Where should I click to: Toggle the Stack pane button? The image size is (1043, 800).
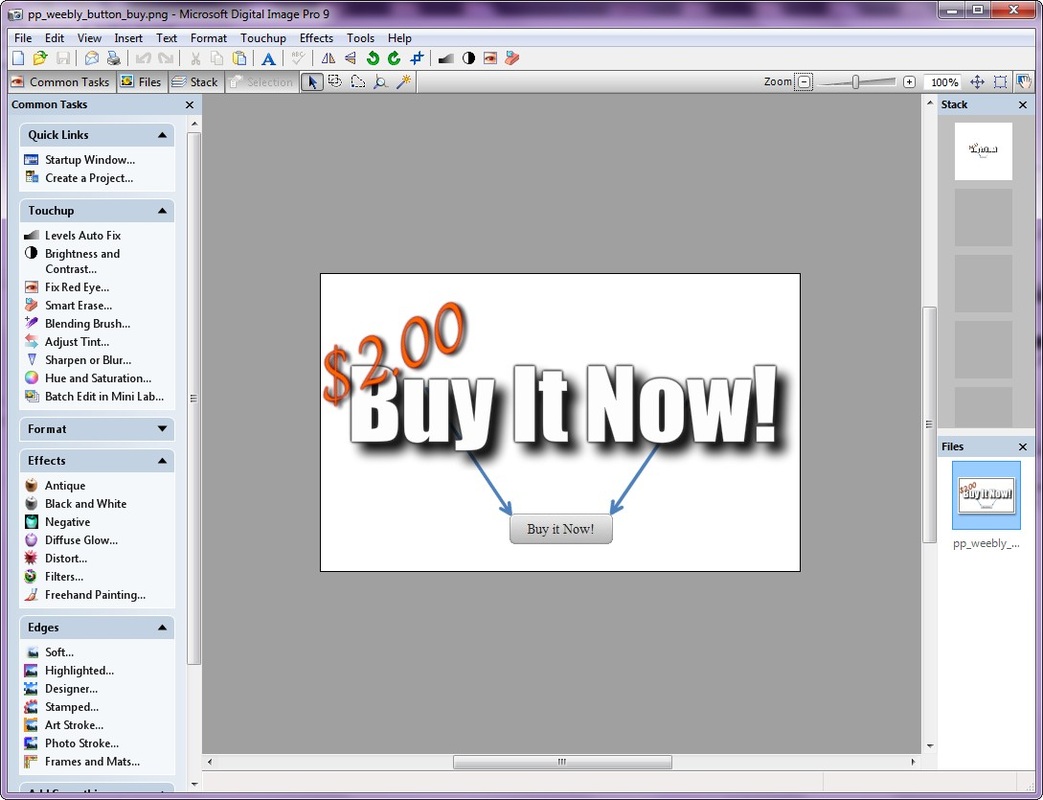tap(195, 82)
